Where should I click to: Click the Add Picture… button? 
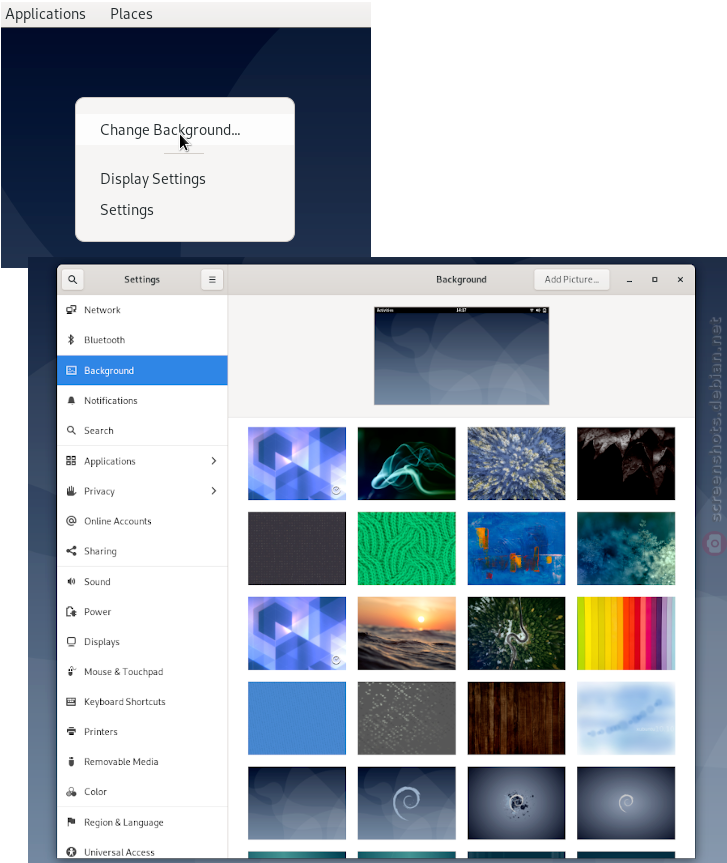click(572, 280)
